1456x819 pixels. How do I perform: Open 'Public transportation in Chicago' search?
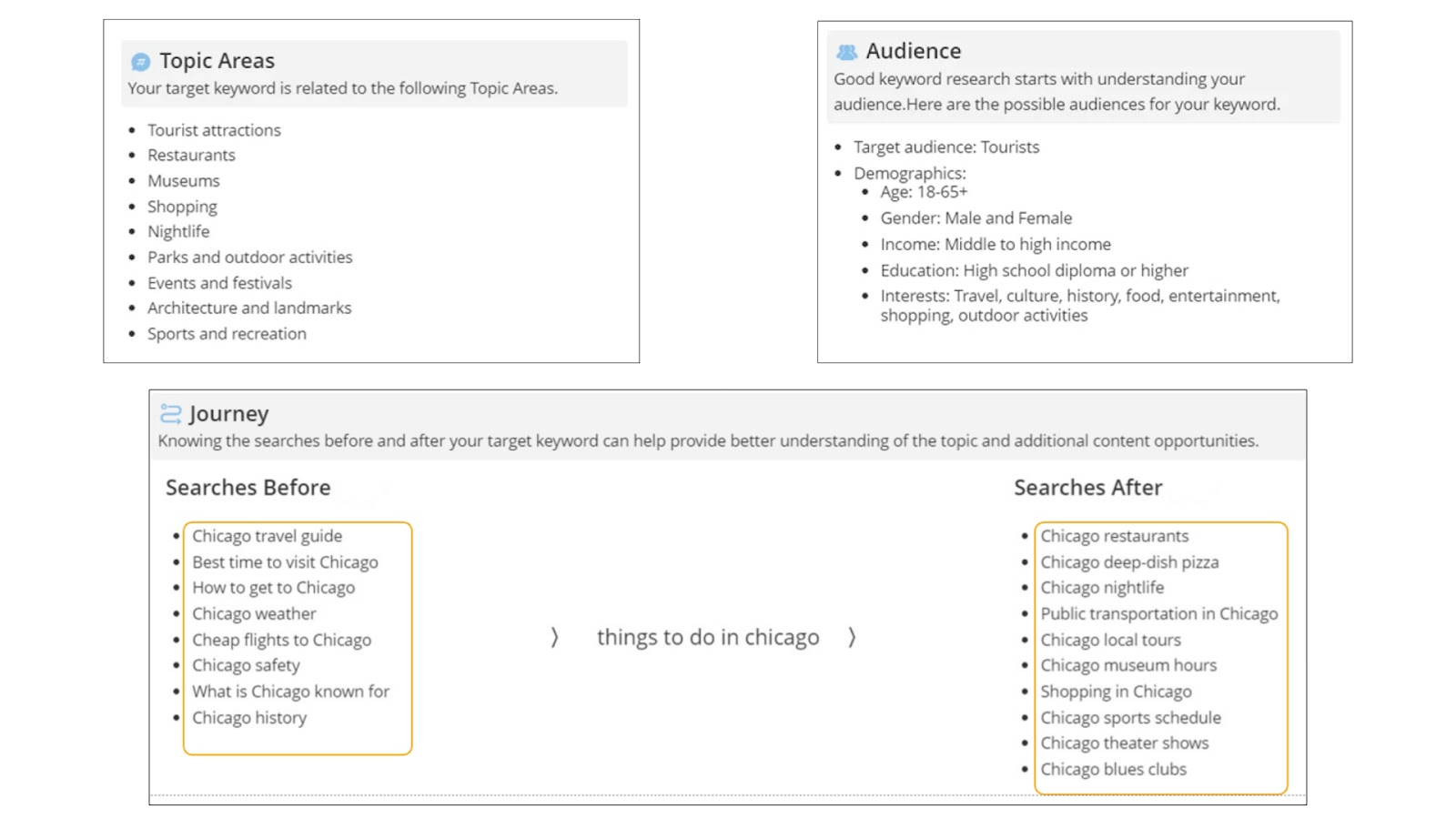pos(1158,614)
